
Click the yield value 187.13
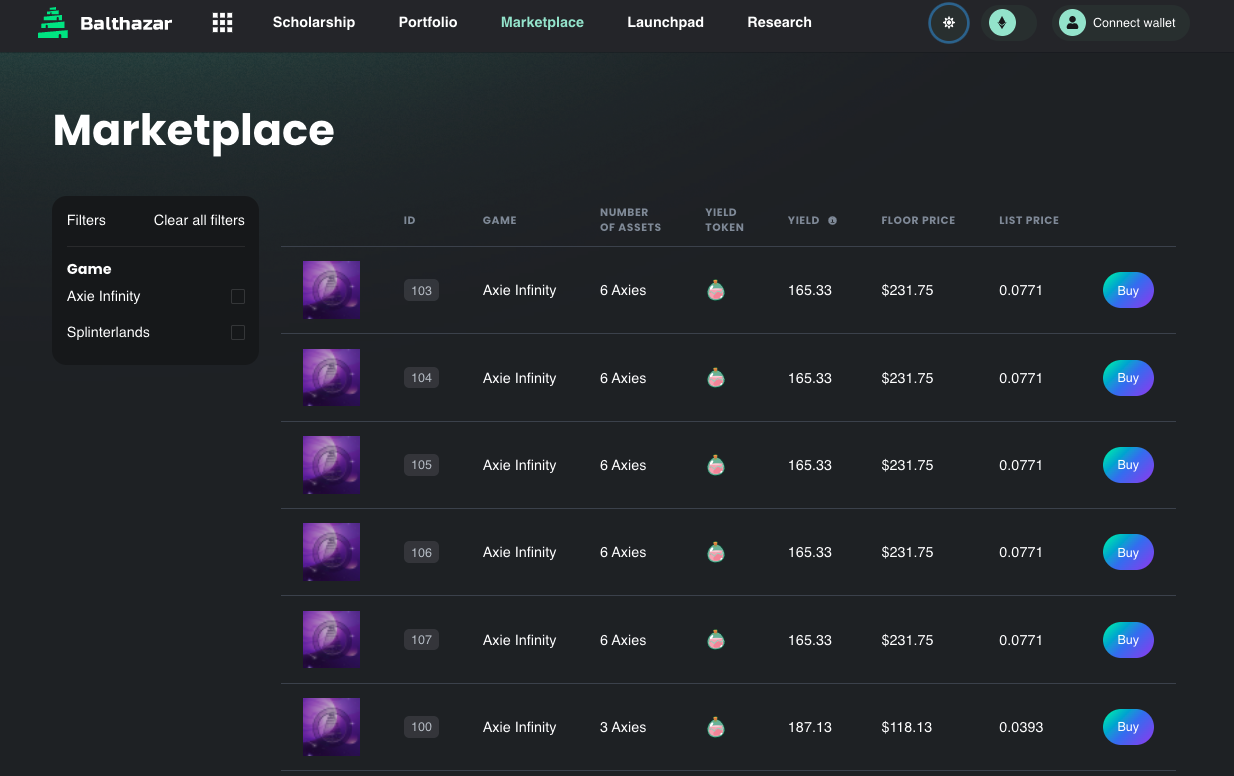(810, 727)
